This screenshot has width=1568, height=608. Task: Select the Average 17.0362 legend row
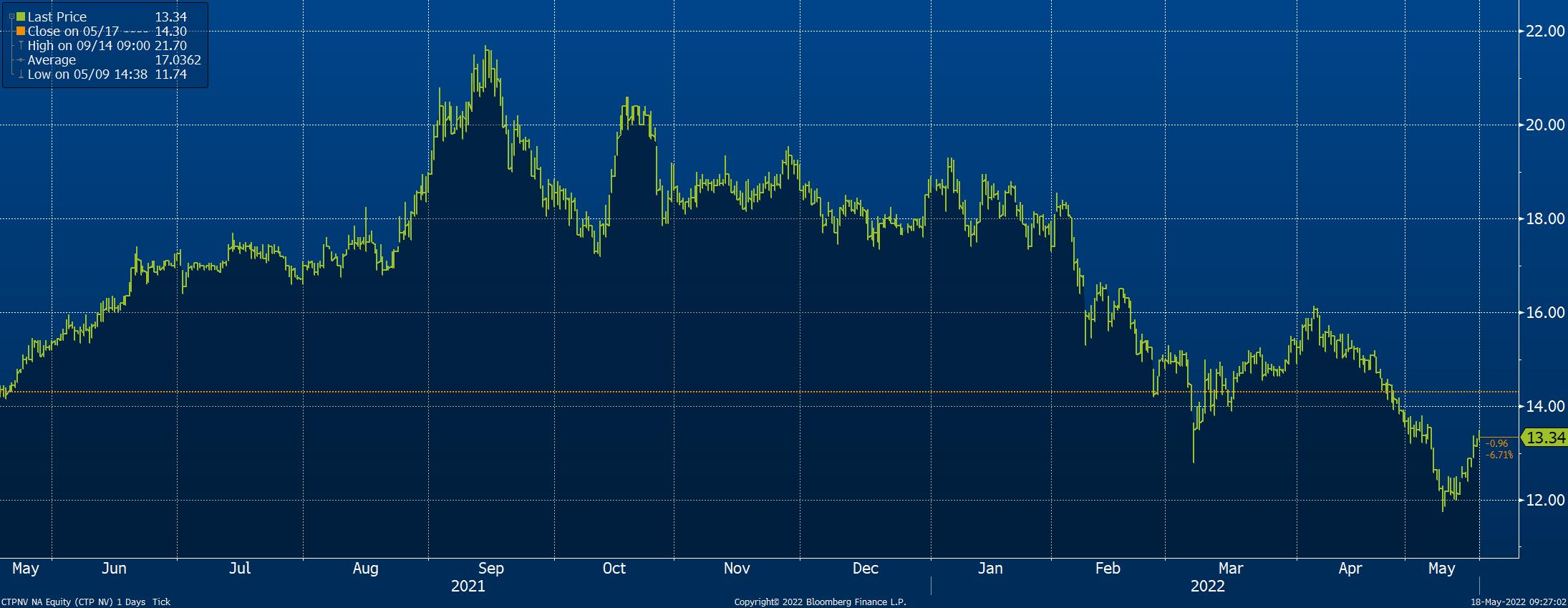[107, 60]
